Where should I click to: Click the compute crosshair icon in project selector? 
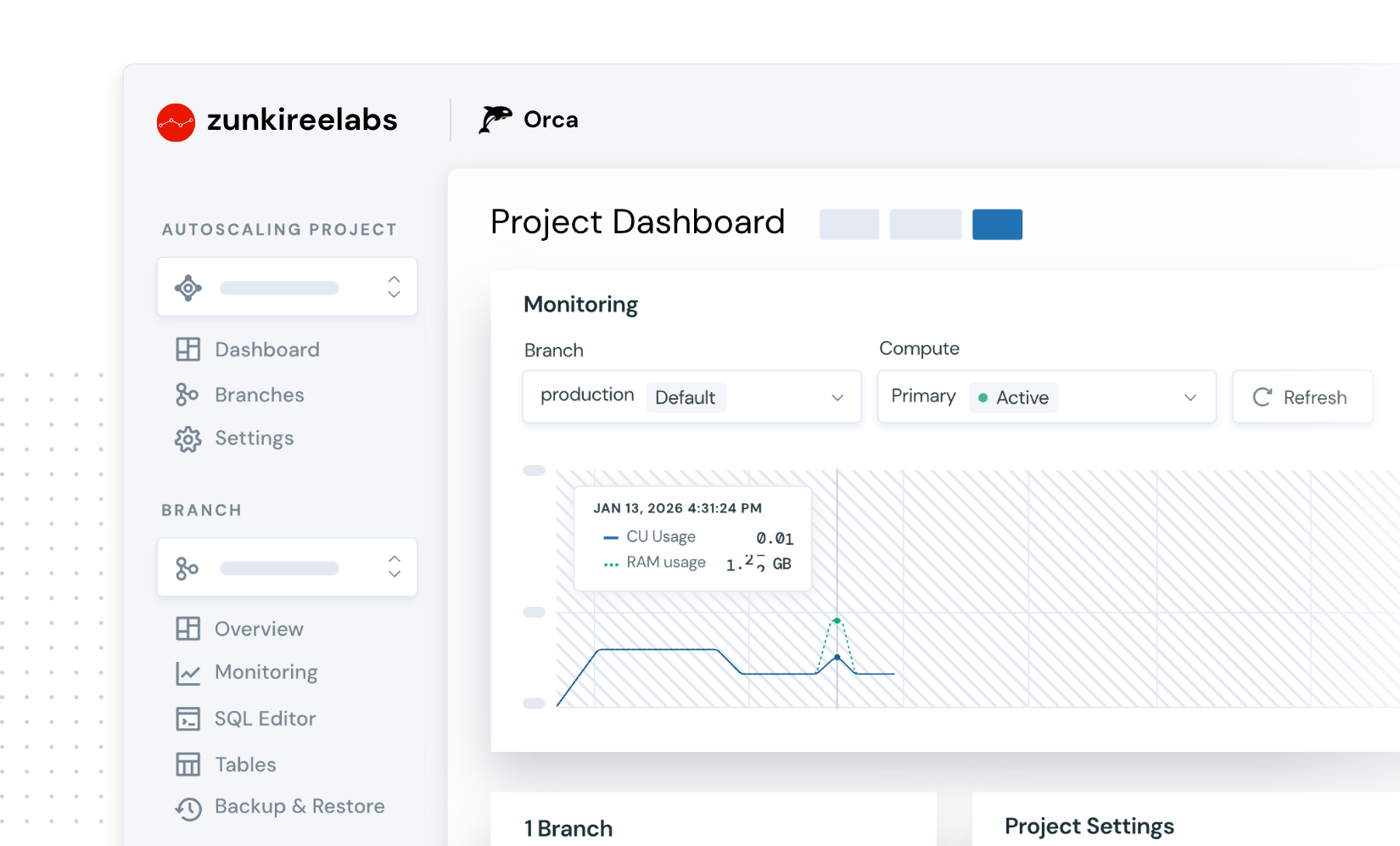point(188,287)
